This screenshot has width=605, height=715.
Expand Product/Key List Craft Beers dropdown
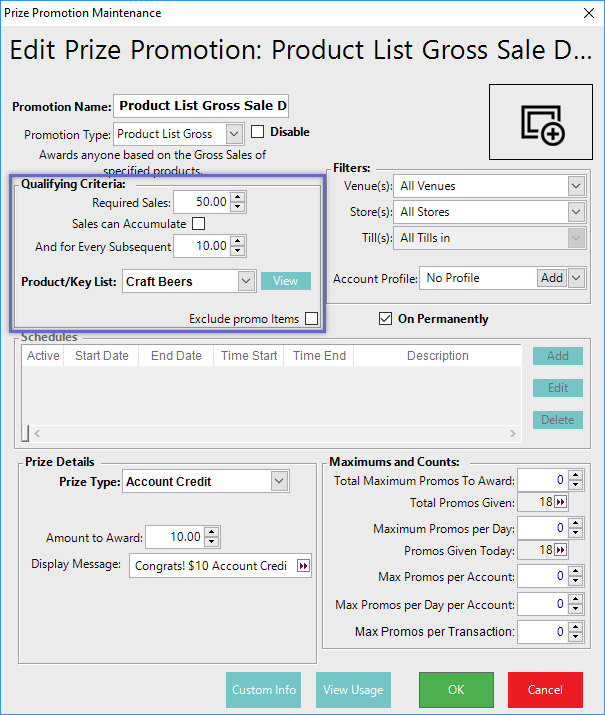point(246,282)
